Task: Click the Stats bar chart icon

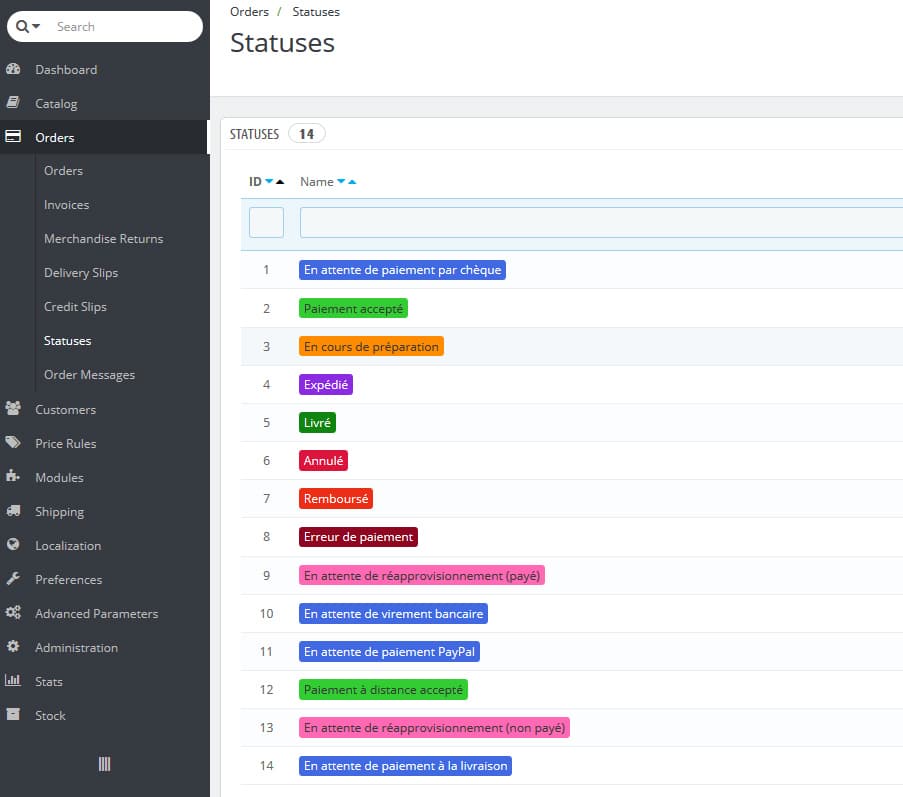Action: tap(13, 682)
